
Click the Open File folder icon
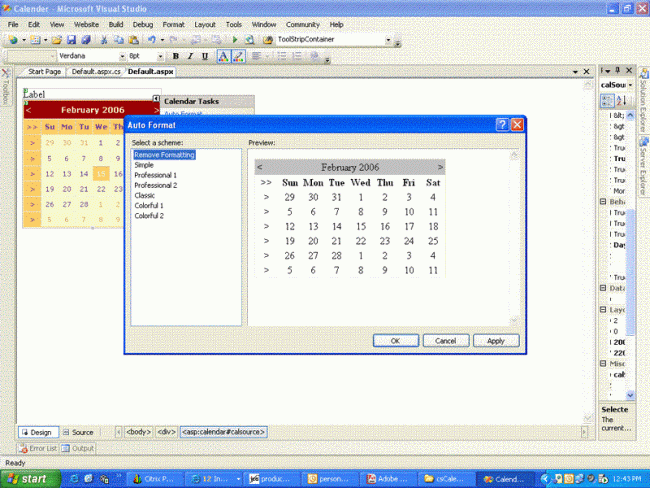click(57, 39)
